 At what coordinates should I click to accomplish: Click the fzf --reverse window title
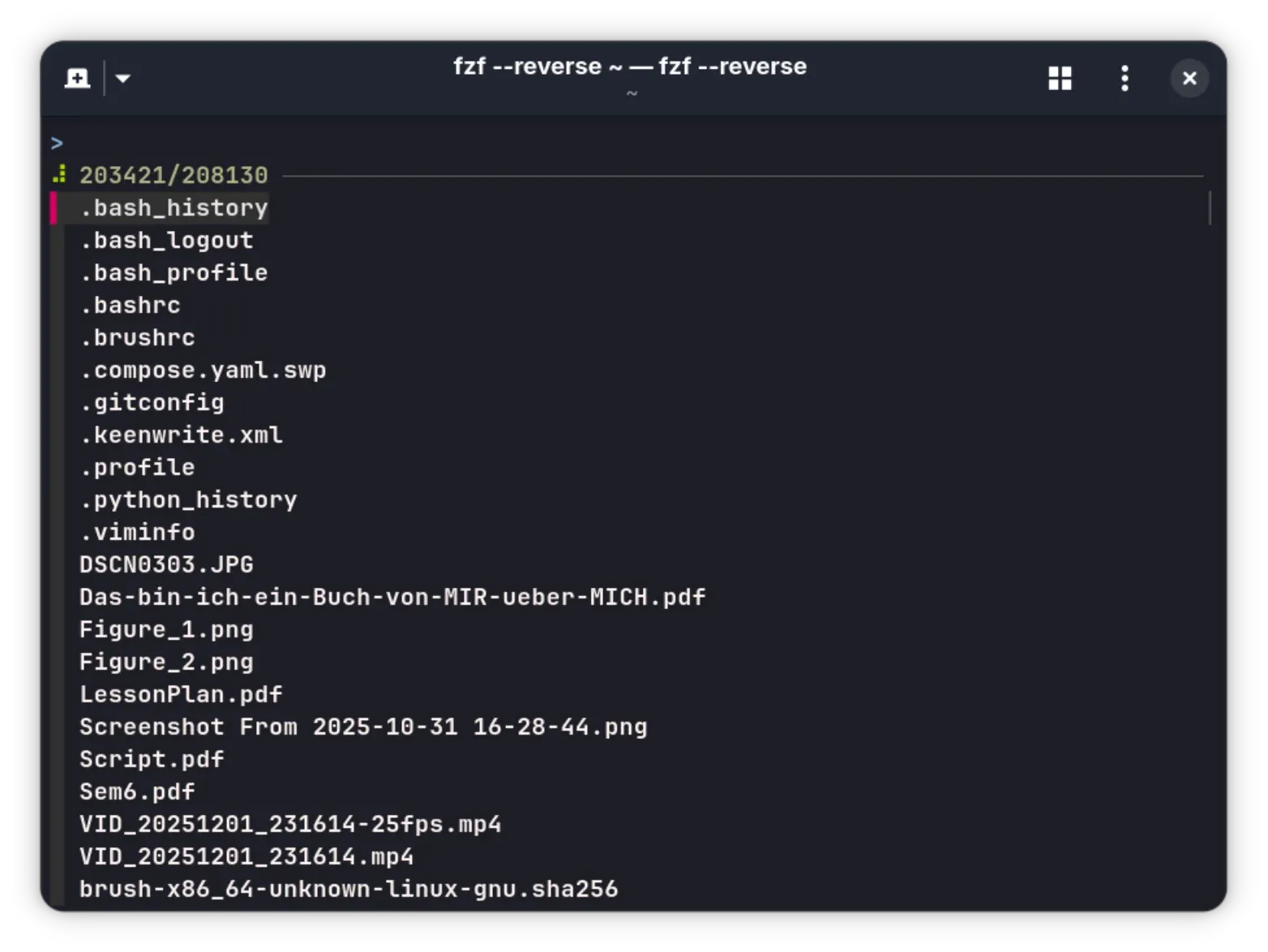point(629,66)
